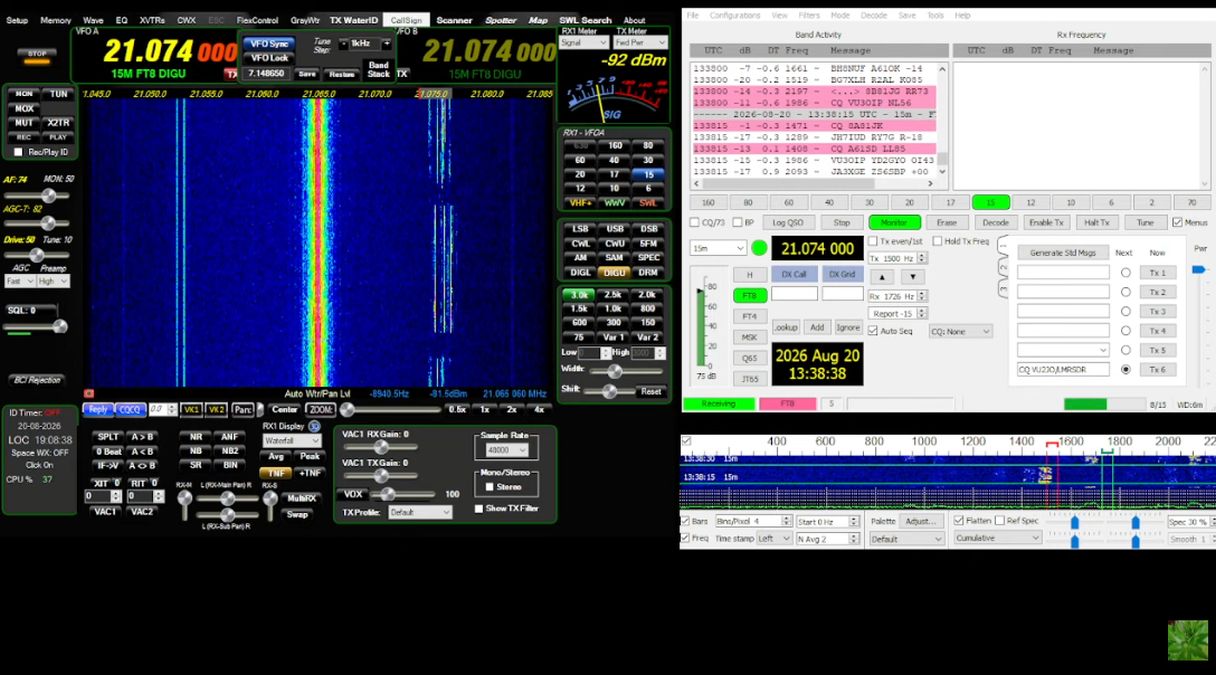This screenshot has width=1216, height=675.
Task: Toggle the X2TR button
Action: (58, 123)
